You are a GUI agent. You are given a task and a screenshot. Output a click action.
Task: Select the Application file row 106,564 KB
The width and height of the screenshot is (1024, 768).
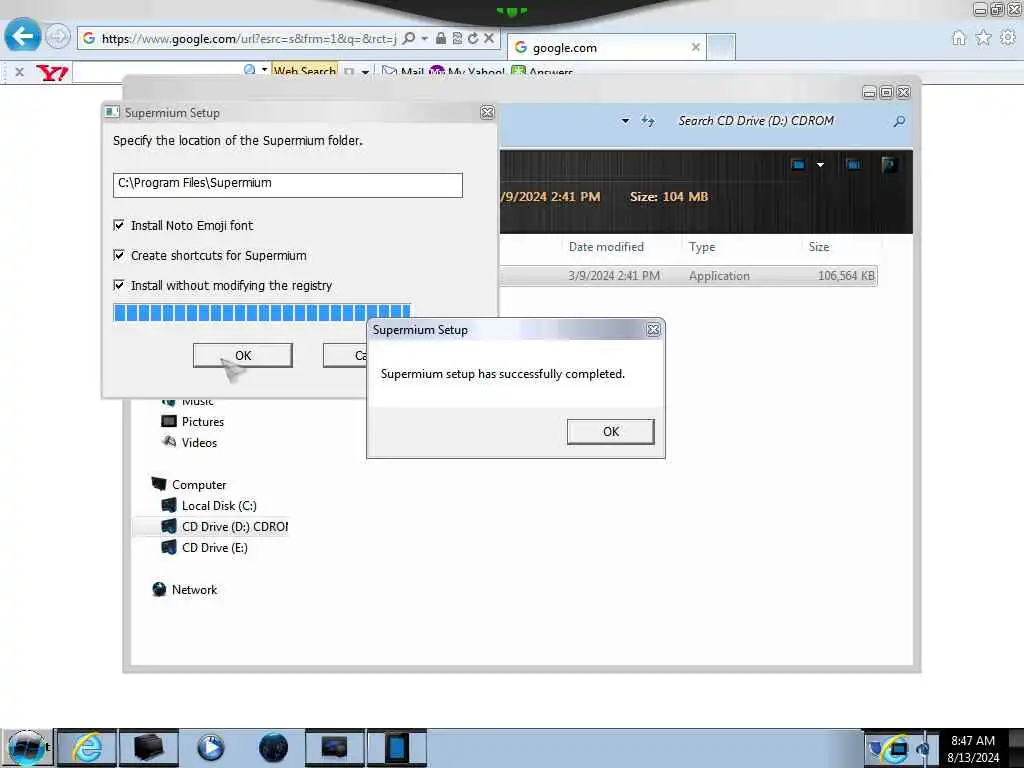point(688,276)
